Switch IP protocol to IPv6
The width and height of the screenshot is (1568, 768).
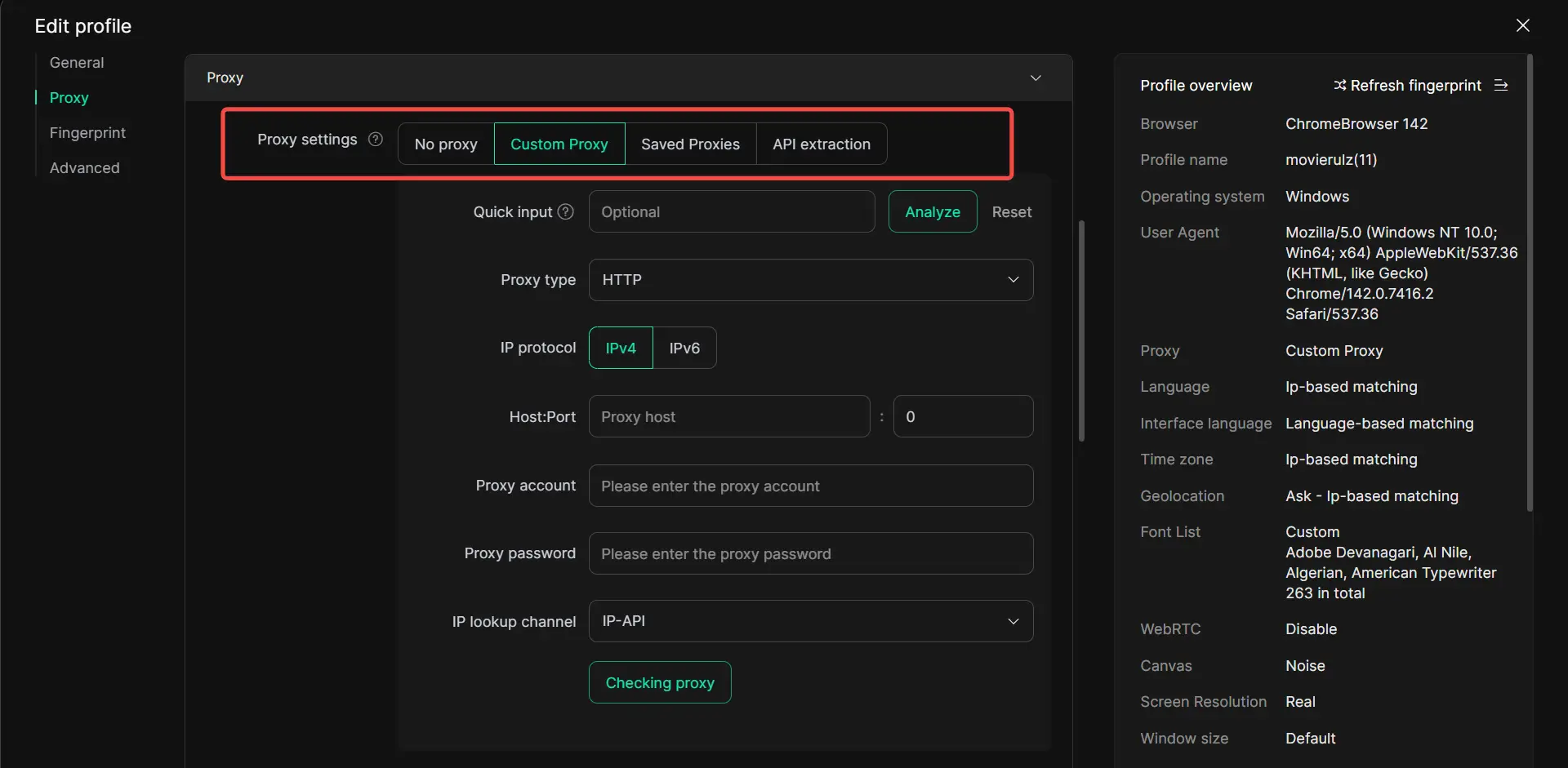click(684, 348)
